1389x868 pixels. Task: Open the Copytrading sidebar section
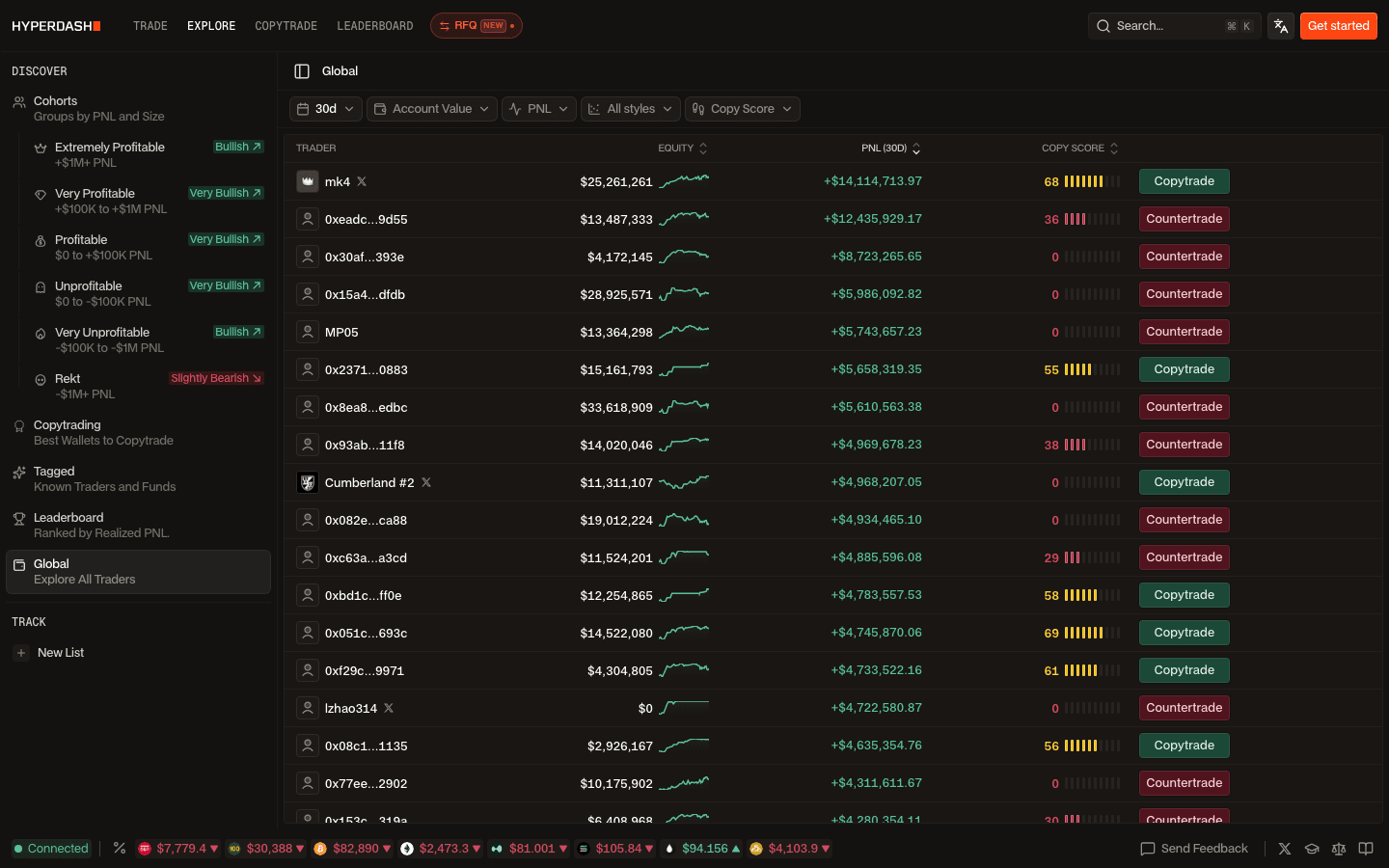click(x=138, y=432)
